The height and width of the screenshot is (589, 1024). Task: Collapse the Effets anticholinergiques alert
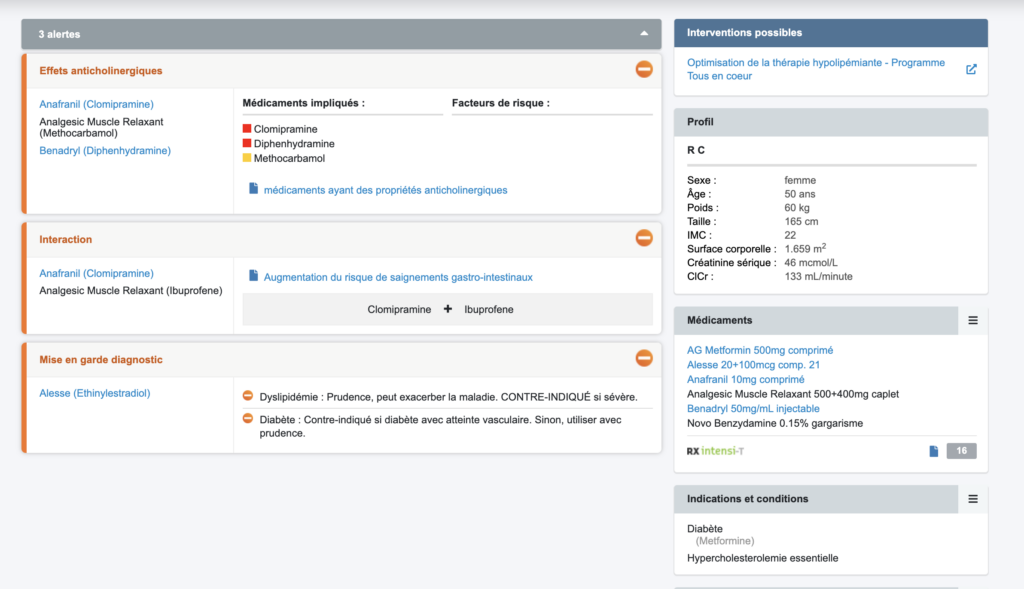[x=644, y=69]
